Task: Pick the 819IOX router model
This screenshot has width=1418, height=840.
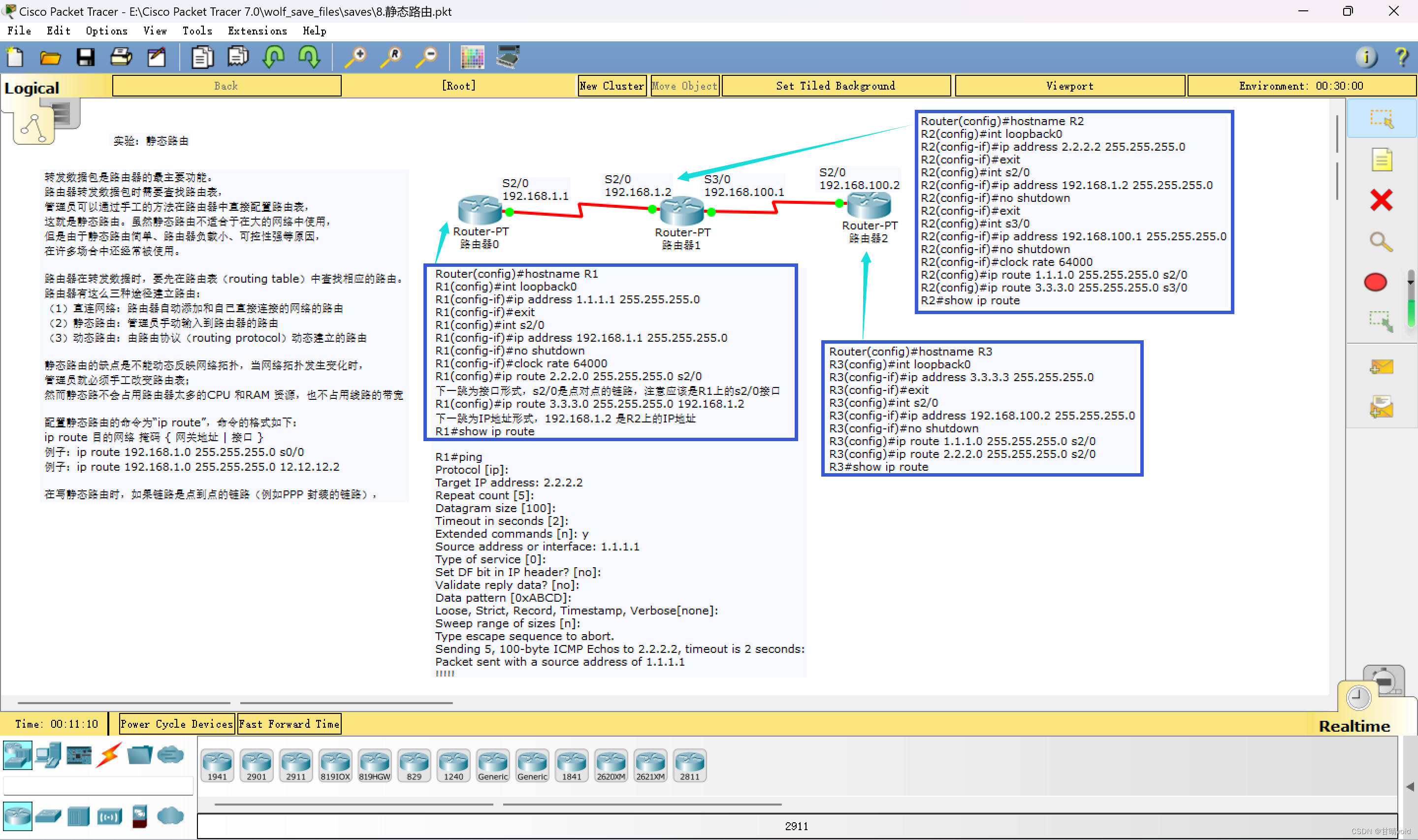Action: click(x=335, y=765)
